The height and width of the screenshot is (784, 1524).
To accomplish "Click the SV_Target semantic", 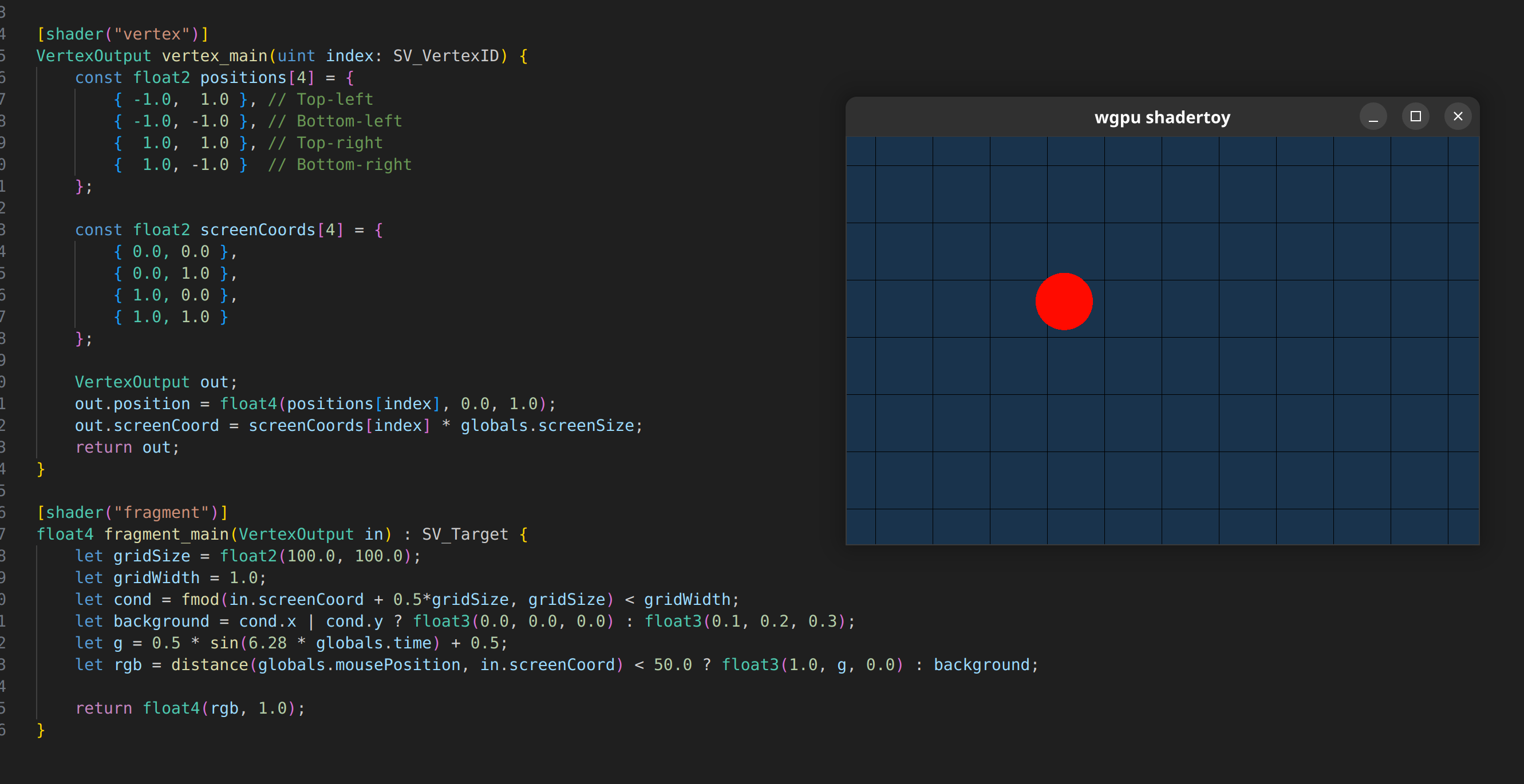I will 465,534.
